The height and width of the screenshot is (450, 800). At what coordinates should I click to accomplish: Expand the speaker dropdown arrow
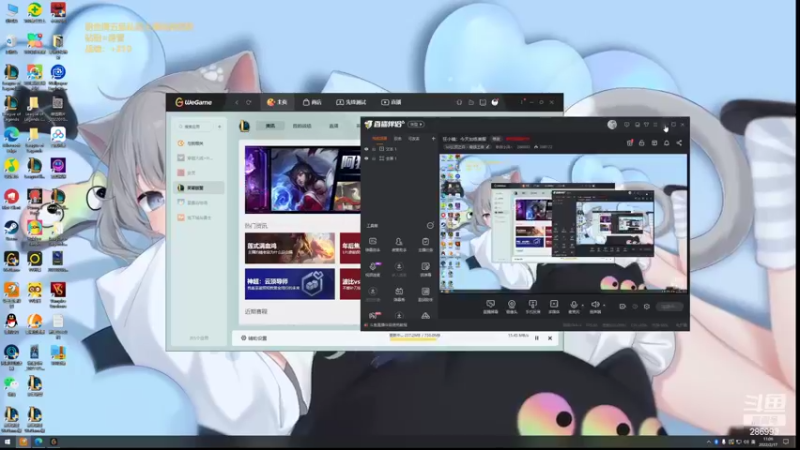click(x=604, y=305)
